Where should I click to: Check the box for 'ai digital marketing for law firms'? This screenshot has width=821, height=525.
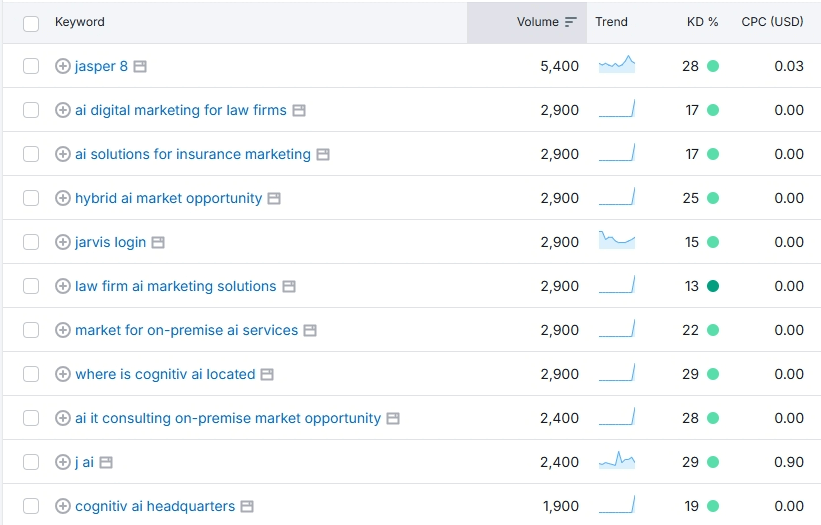pos(31,110)
